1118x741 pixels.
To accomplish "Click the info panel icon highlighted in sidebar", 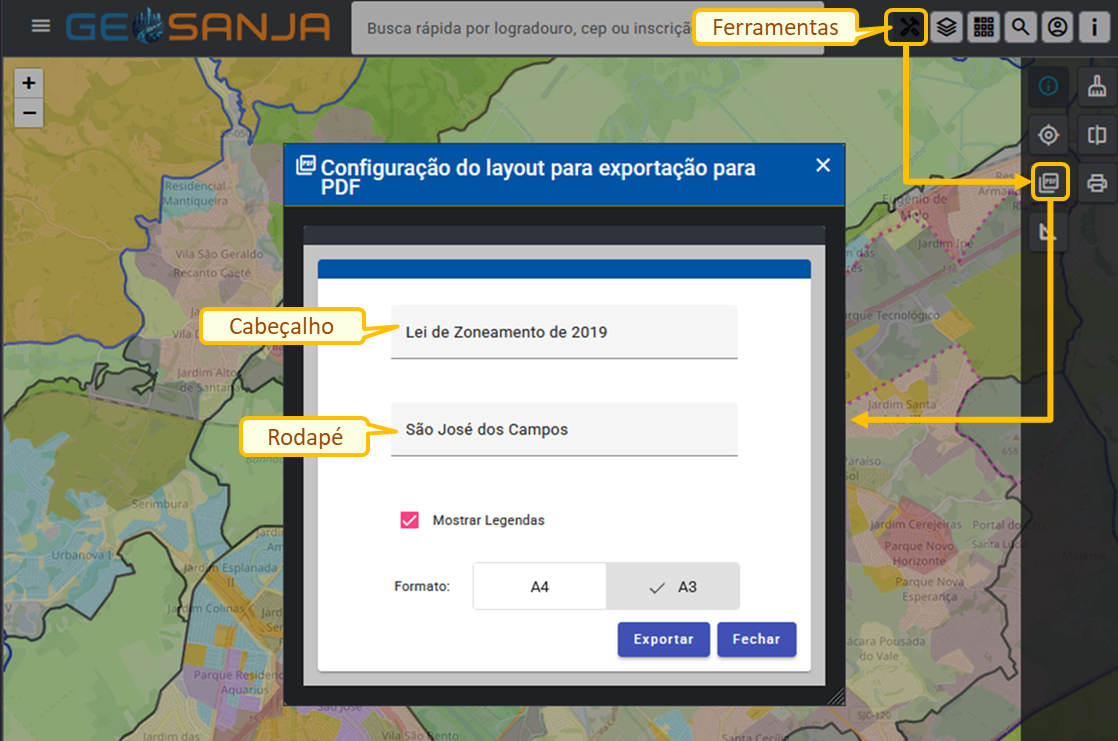I will pyautogui.click(x=1048, y=87).
